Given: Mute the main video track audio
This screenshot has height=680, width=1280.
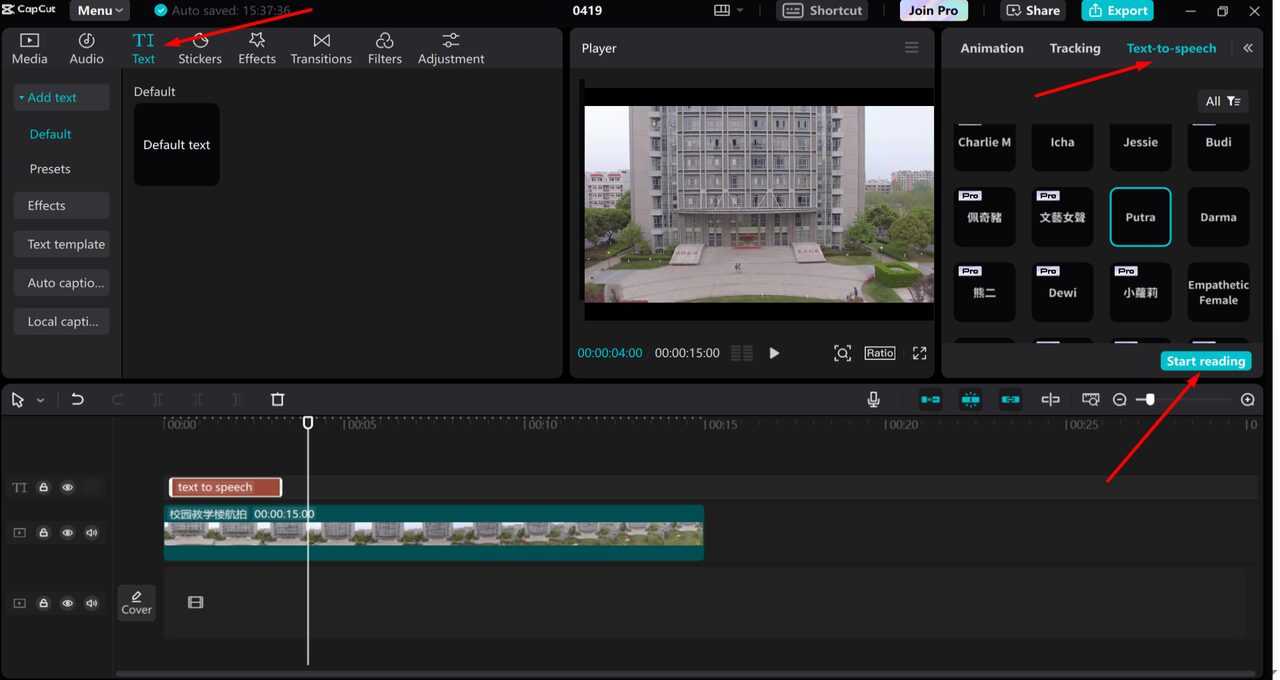Looking at the screenshot, I should [x=92, y=533].
